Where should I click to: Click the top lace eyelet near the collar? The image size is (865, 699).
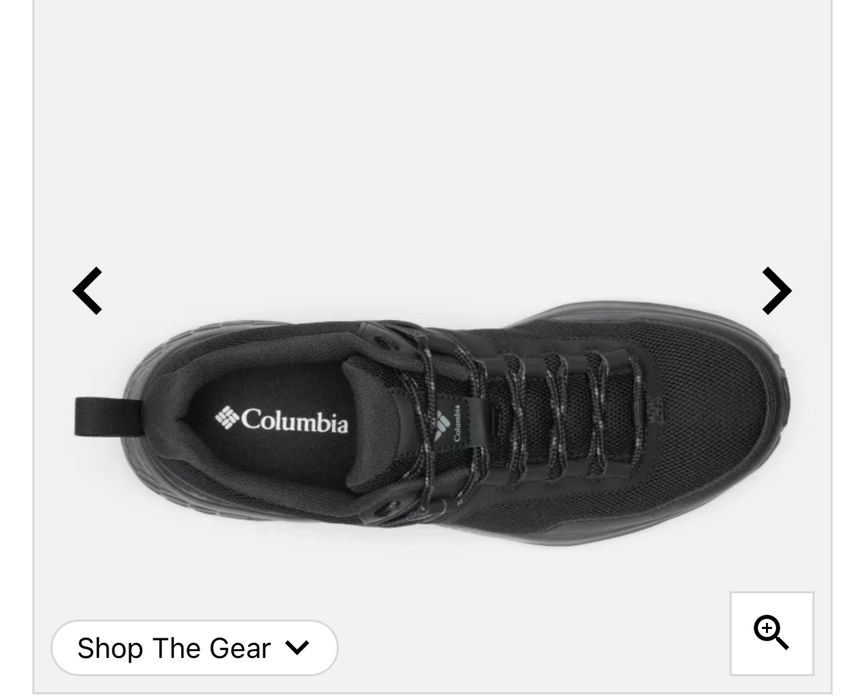(382, 343)
